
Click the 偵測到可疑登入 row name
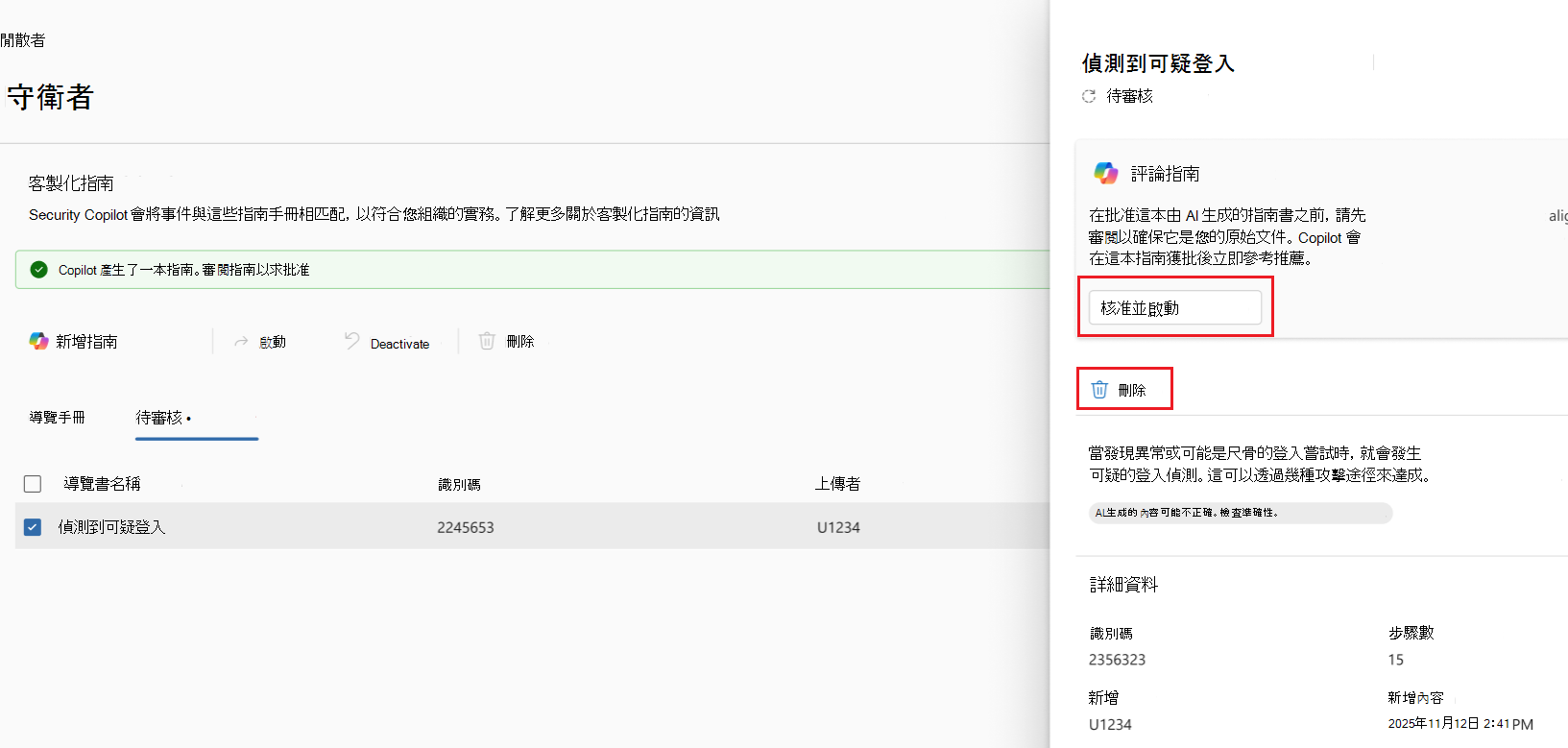click(x=111, y=527)
